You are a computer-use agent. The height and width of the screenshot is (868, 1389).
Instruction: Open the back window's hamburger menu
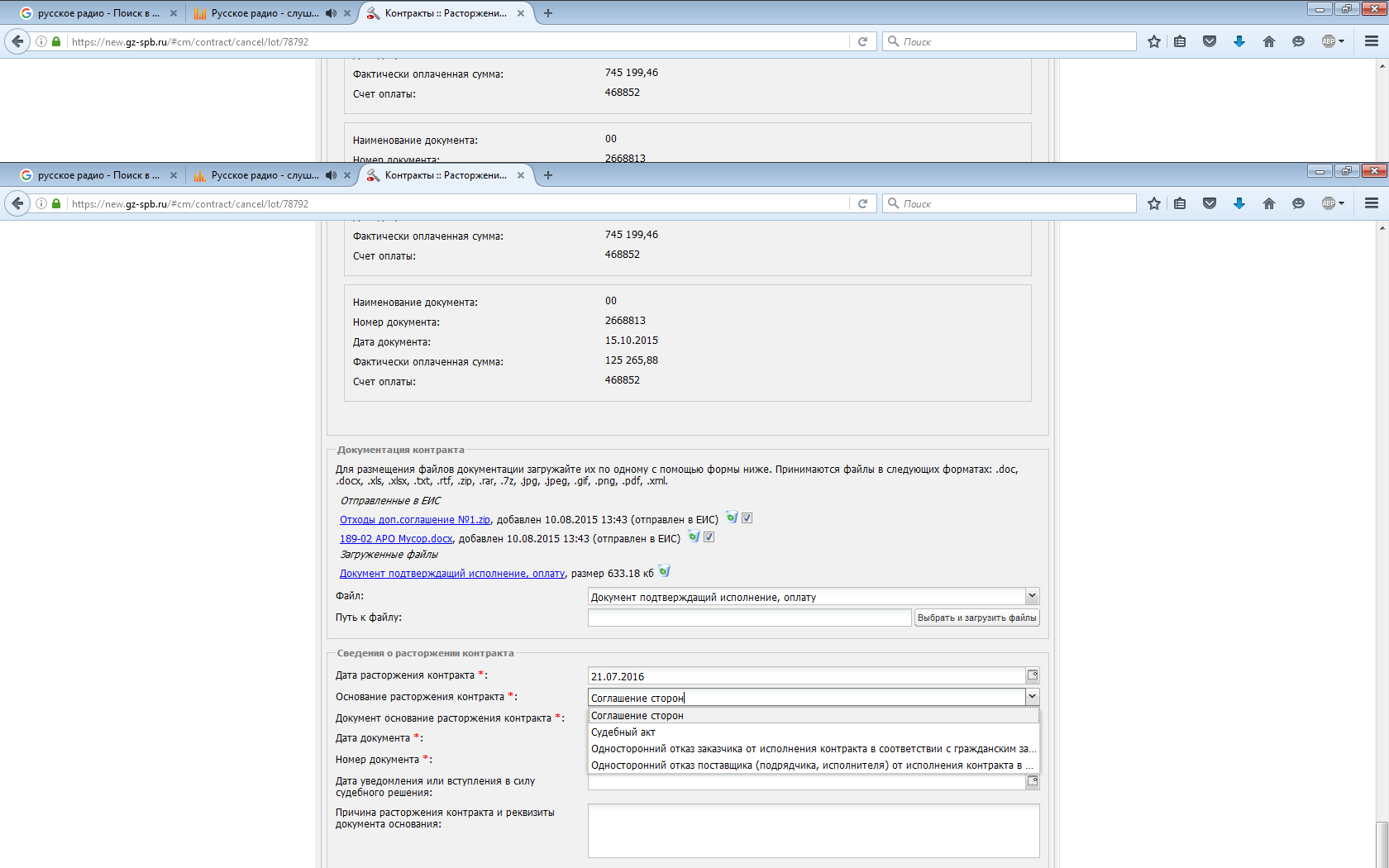1372,41
